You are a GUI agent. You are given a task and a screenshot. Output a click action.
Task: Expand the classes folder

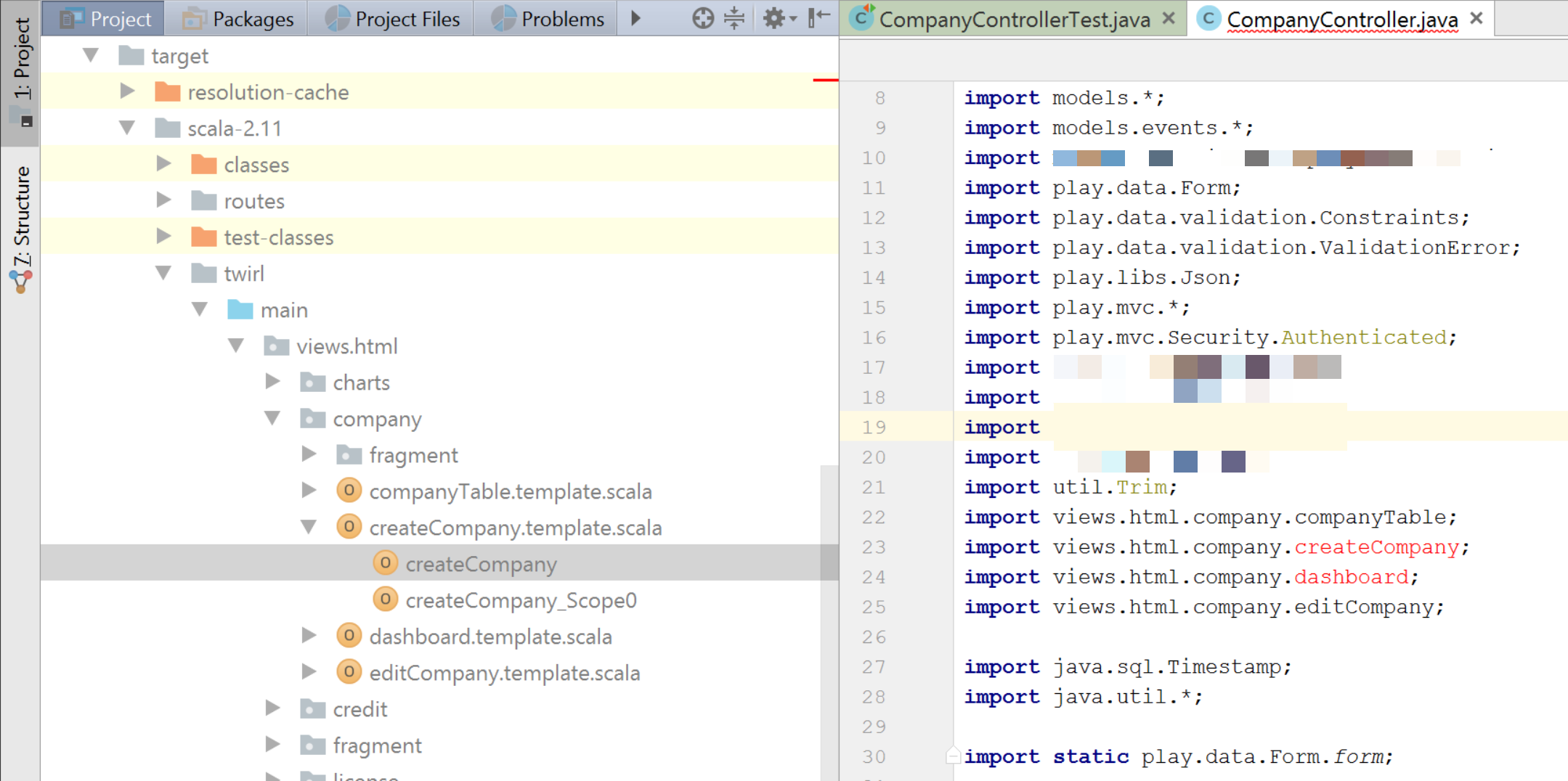pos(163,164)
